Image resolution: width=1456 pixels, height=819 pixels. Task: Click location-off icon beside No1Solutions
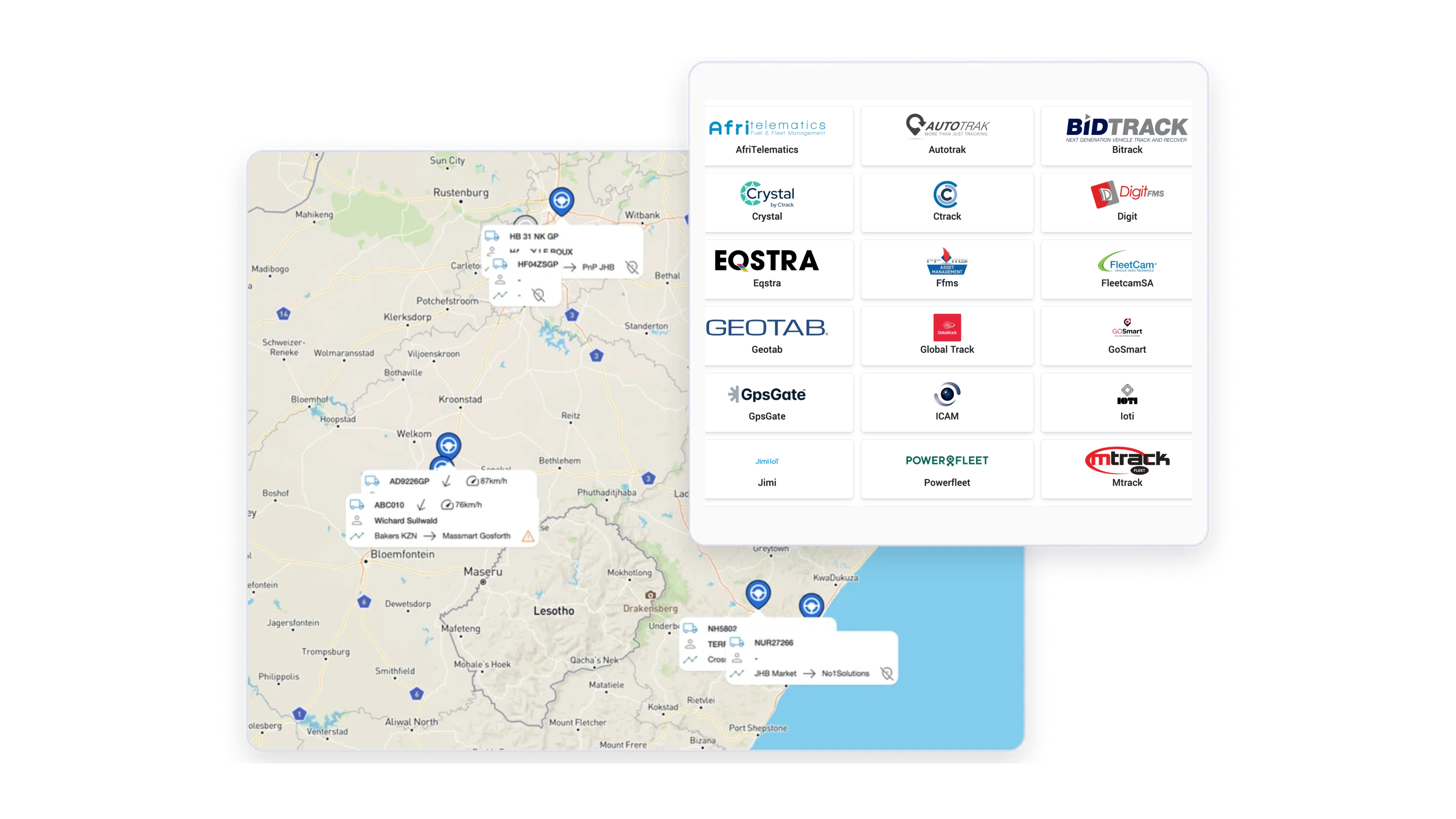click(x=886, y=673)
